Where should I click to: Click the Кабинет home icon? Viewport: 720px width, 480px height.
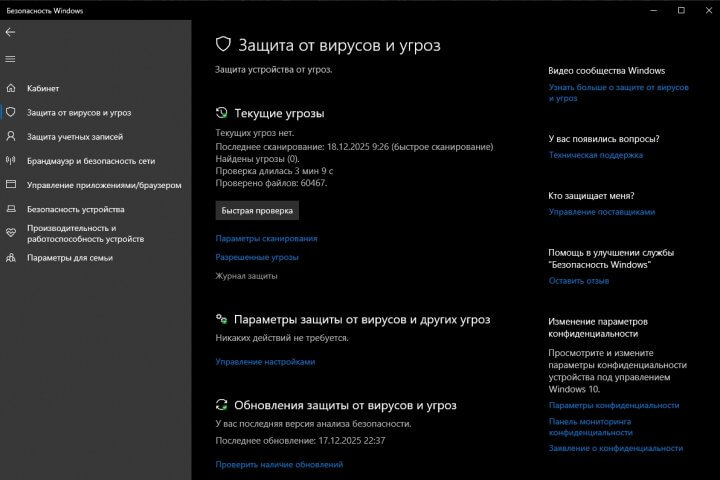click(11, 88)
